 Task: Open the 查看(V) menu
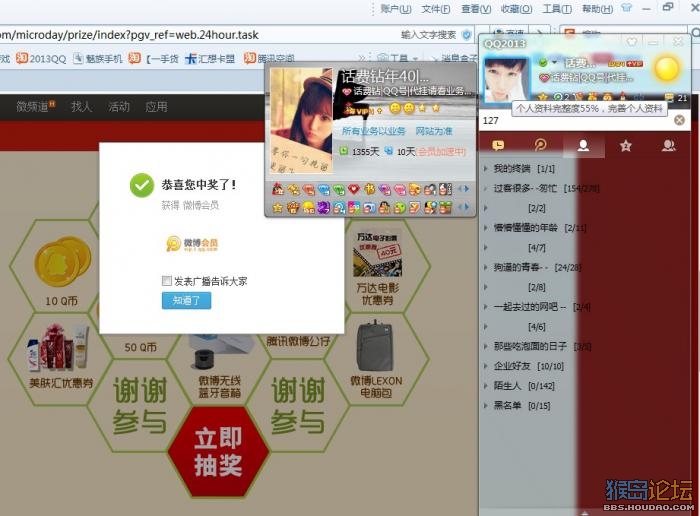[476, 8]
